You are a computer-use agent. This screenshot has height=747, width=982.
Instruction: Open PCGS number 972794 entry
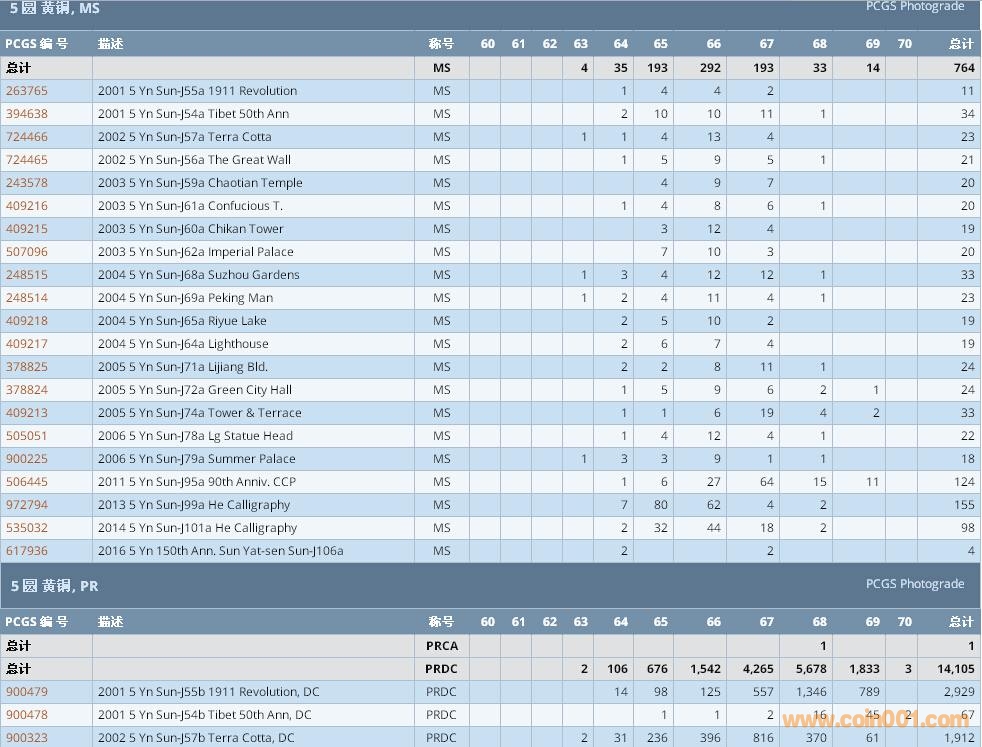27,505
